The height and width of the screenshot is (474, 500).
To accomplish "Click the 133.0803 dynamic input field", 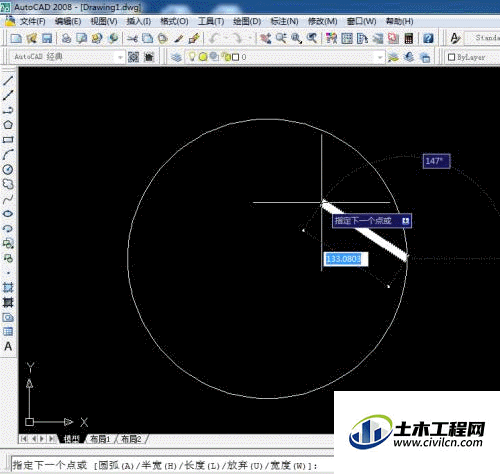I will [x=346, y=259].
